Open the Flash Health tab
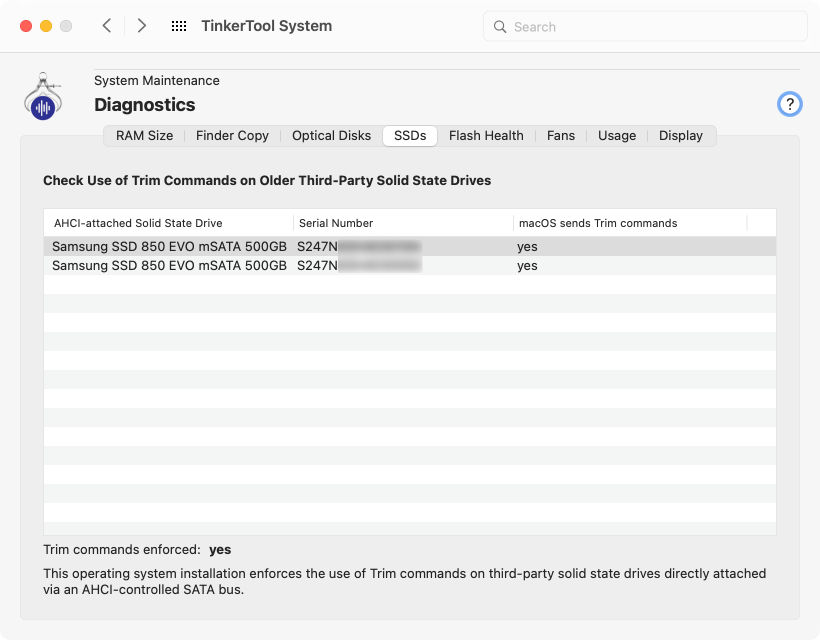Image resolution: width=820 pixels, height=640 pixels. click(x=486, y=136)
